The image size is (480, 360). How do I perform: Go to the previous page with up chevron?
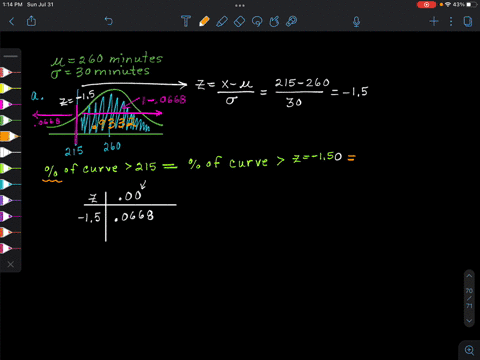[x=469, y=276]
